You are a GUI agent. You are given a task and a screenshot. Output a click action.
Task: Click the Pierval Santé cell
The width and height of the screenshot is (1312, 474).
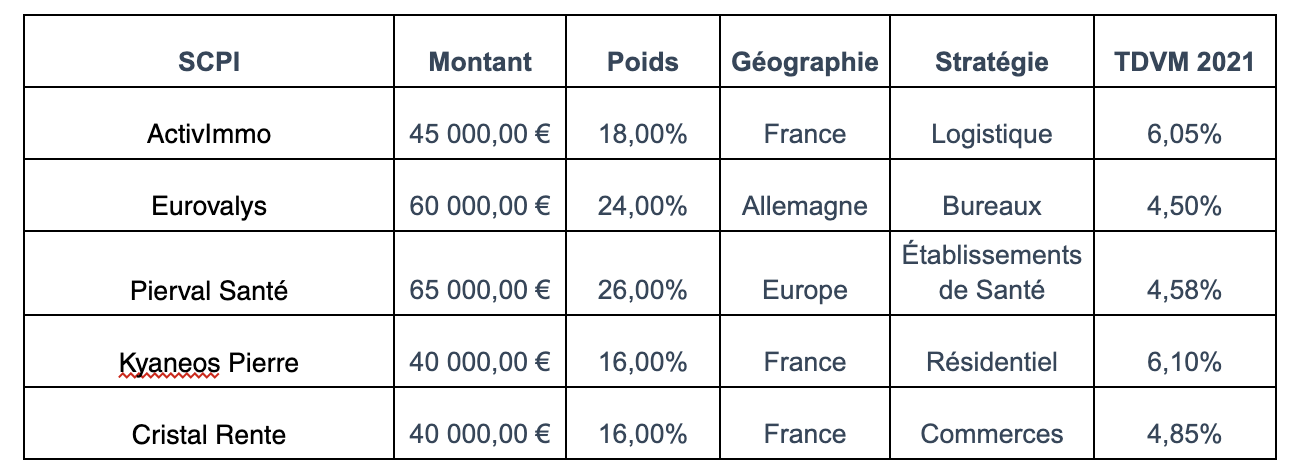(209, 274)
